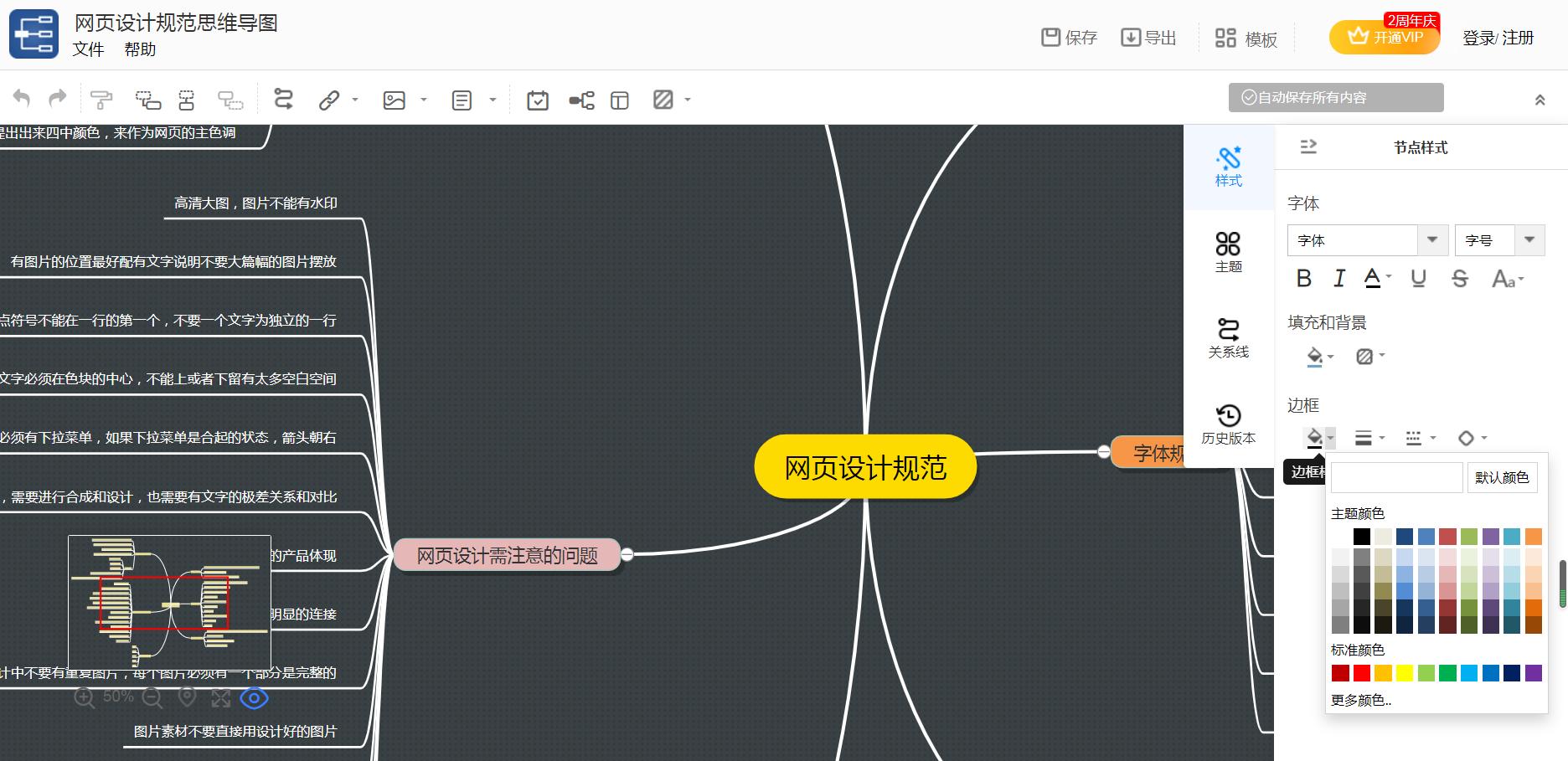Collapse the 网页设计需注意的问题 node branch

(x=627, y=554)
